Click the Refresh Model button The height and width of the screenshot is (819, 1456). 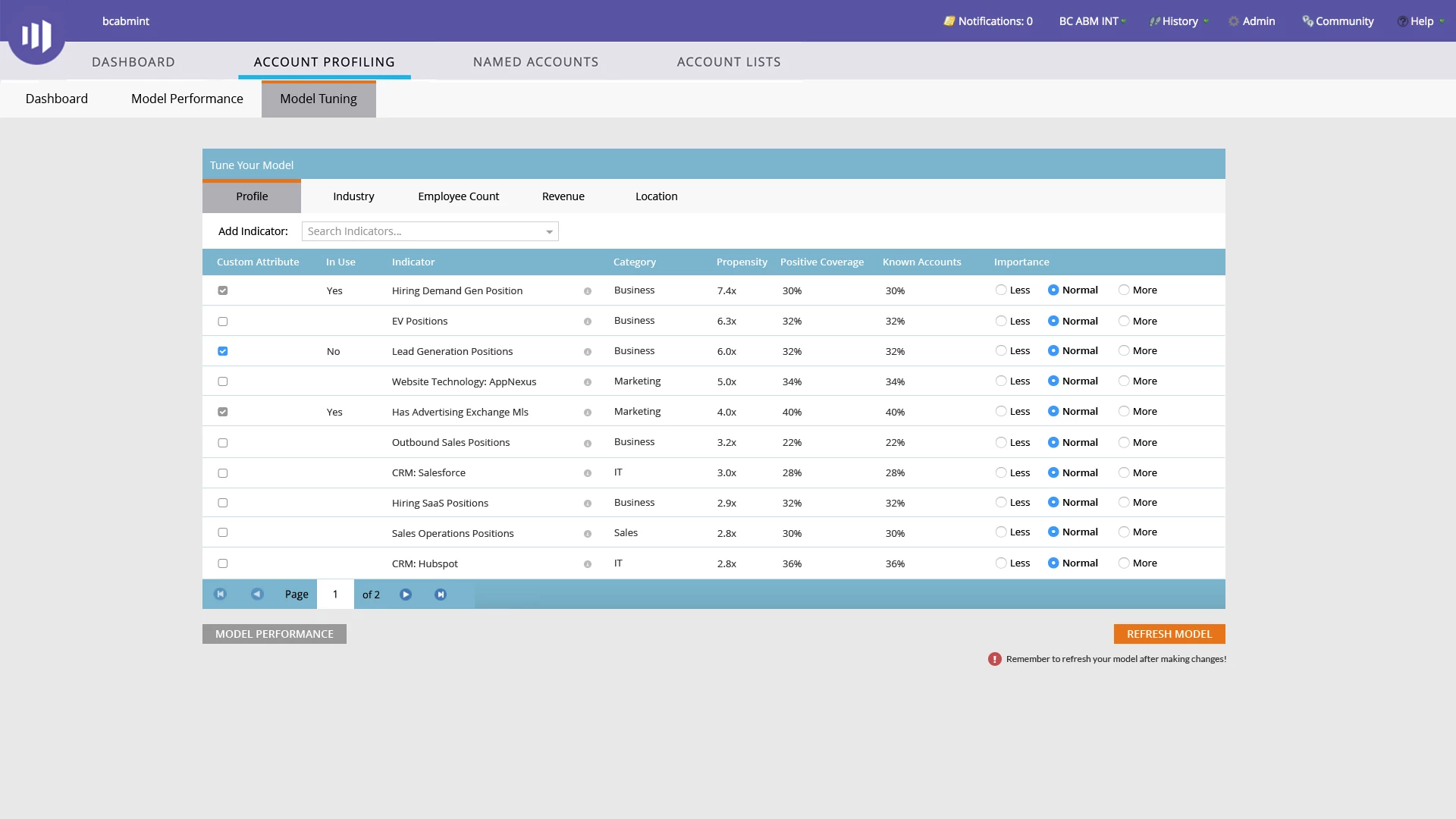1169,634
